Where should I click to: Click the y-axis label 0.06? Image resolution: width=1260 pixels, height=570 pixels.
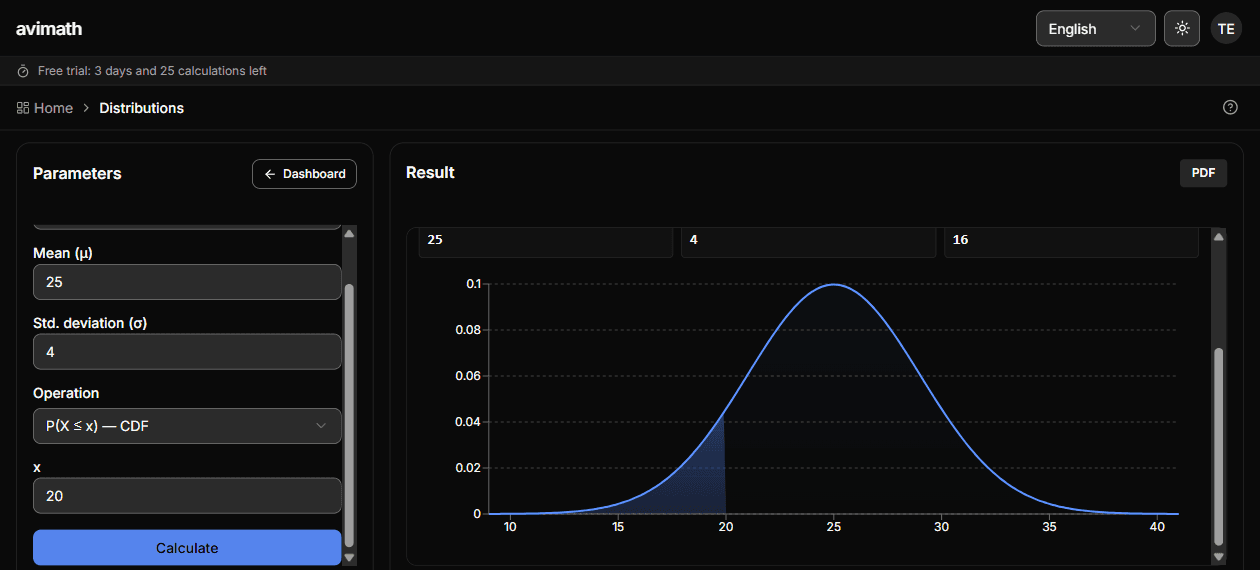tap(469, 376)
